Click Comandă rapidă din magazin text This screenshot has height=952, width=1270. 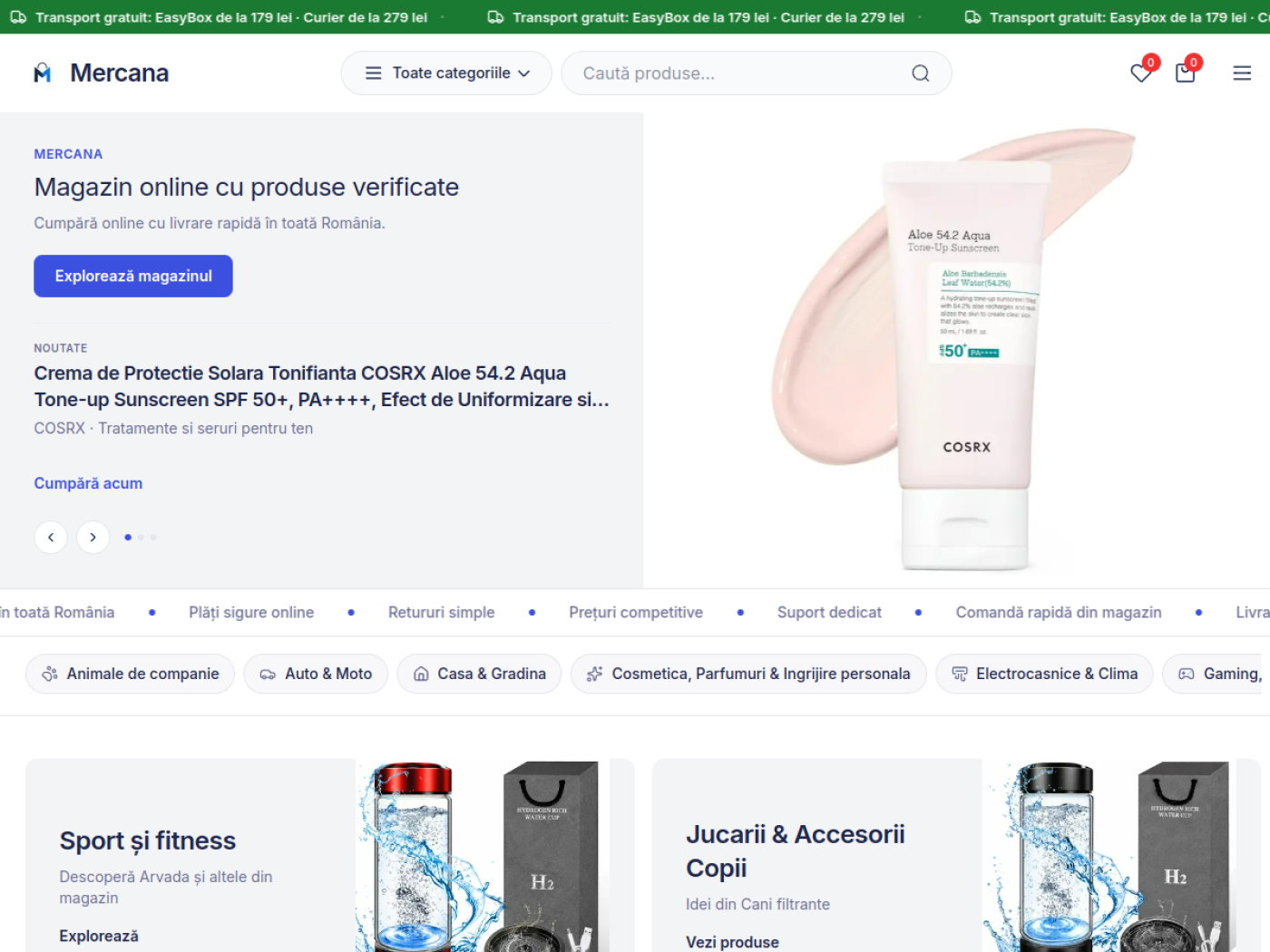click(x=1059, y=613)
